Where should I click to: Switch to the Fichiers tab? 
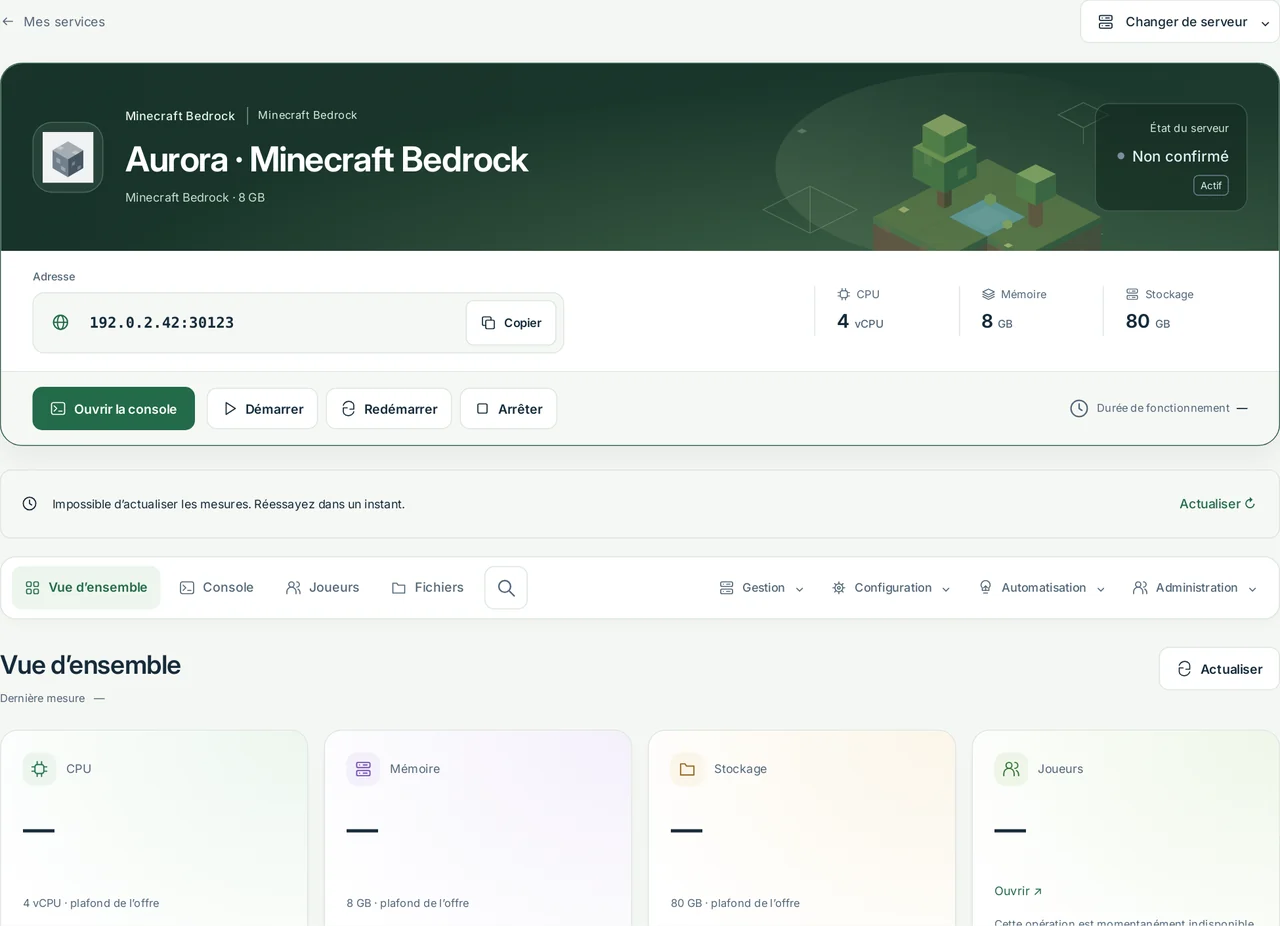[428, 587]
